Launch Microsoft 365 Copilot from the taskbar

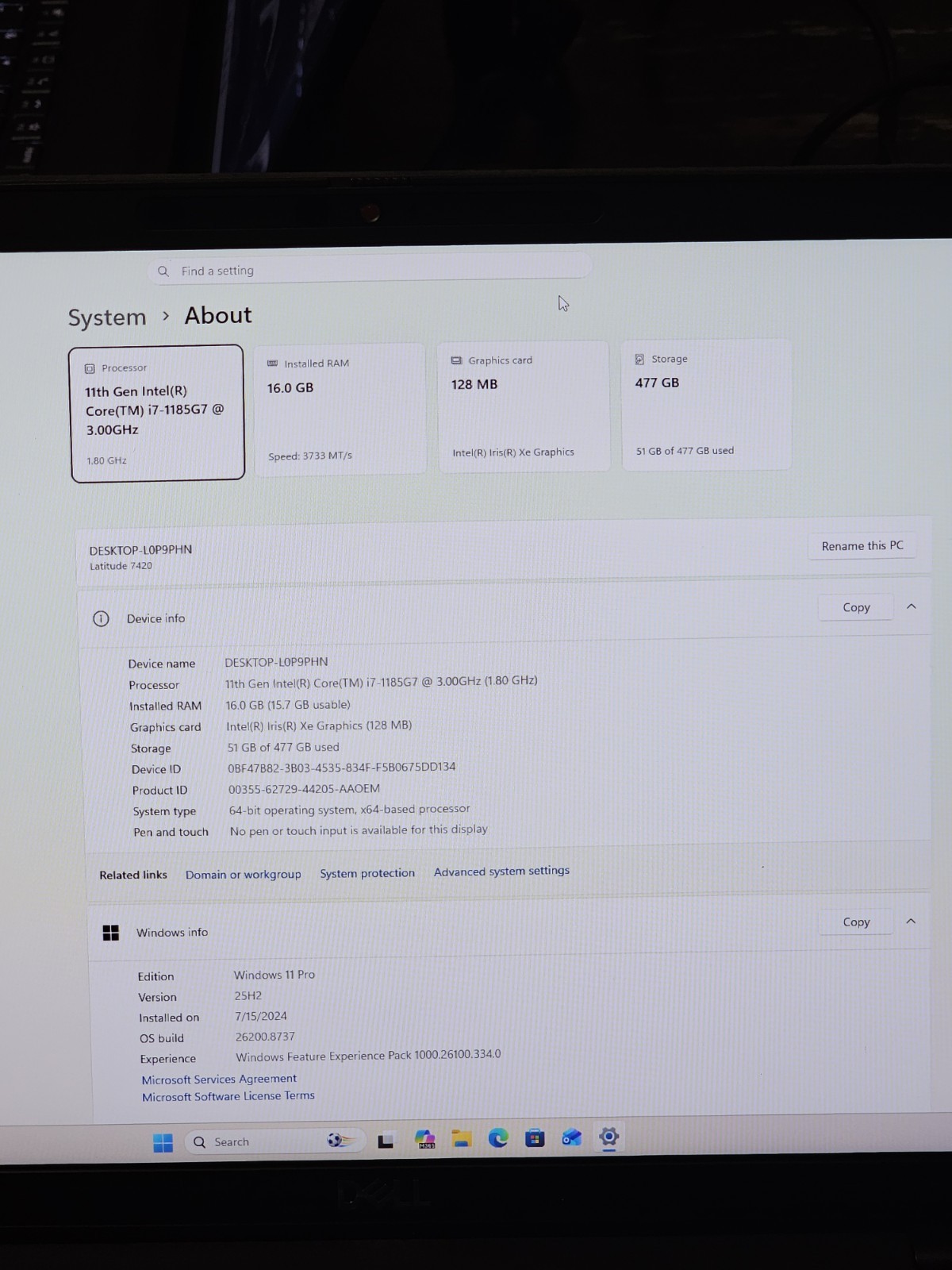[425, 1140]
